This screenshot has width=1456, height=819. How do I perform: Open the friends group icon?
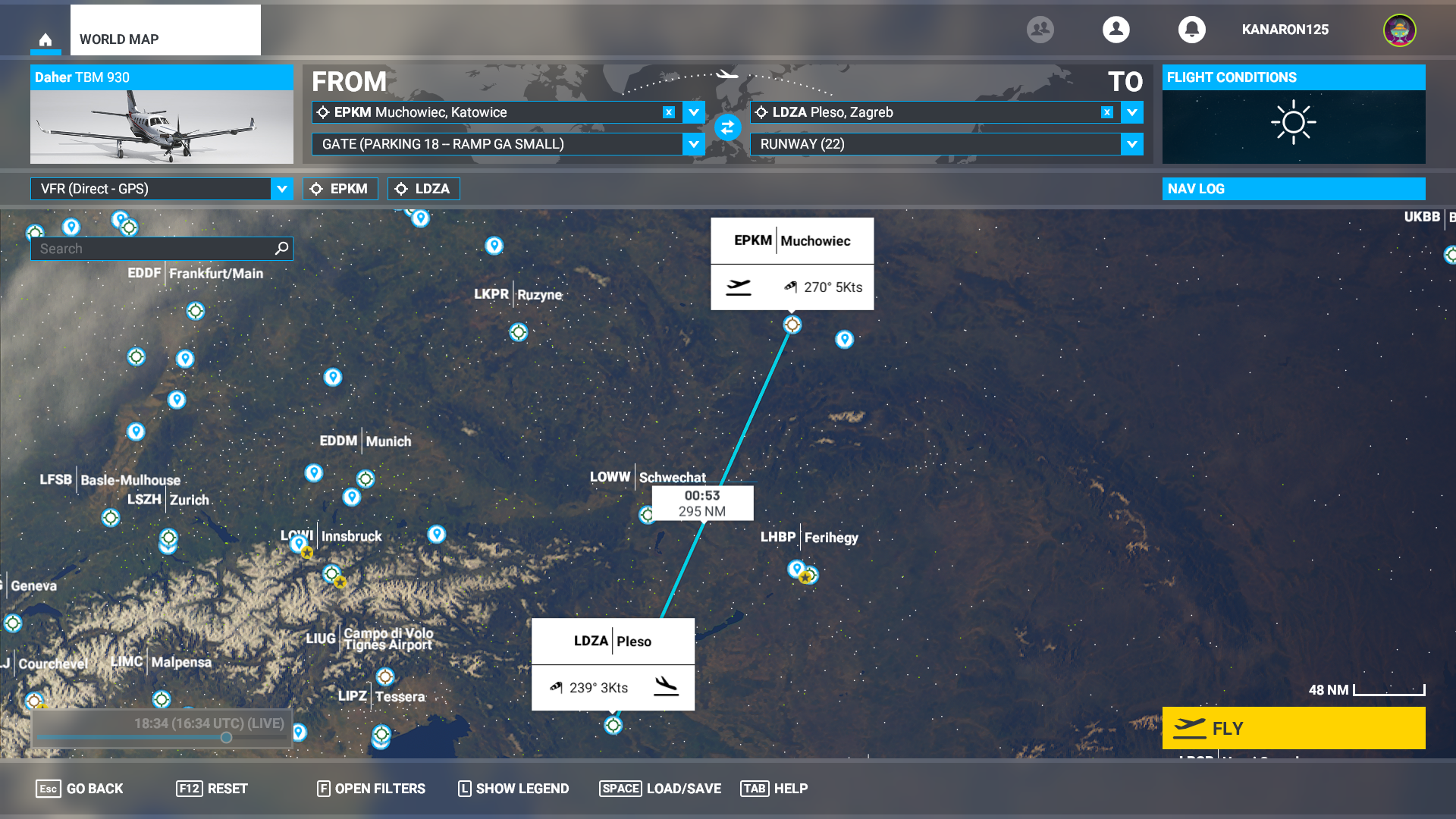tap(1040, 30)
